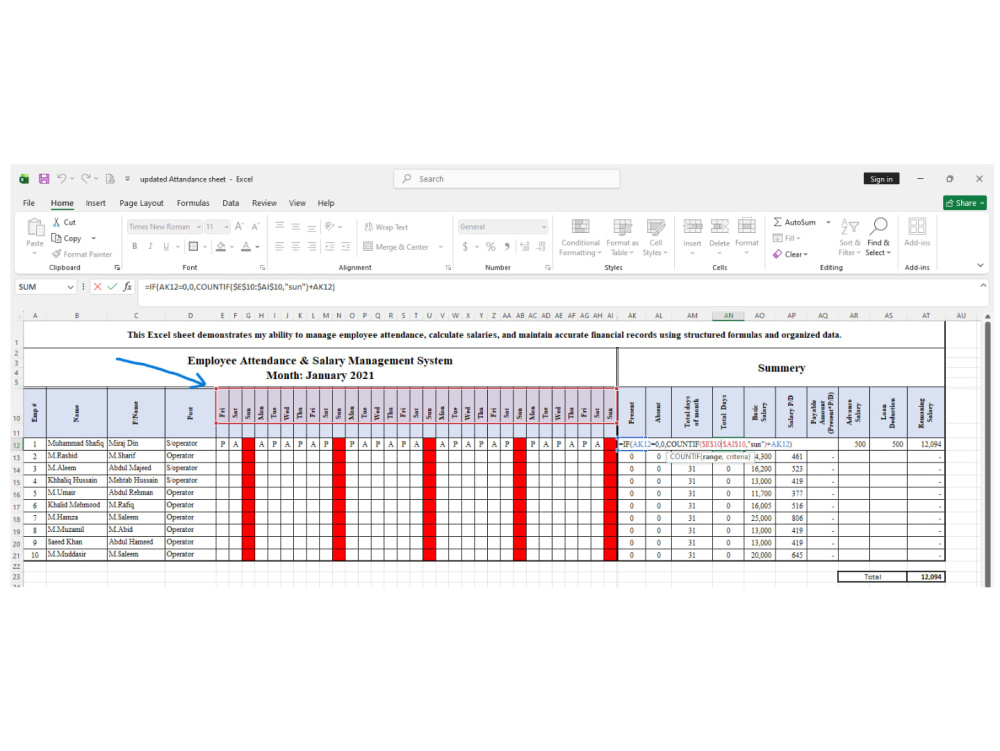Screen dimensions: 1000x751
Task: Click the Percent Style icon
Action: 490,246
